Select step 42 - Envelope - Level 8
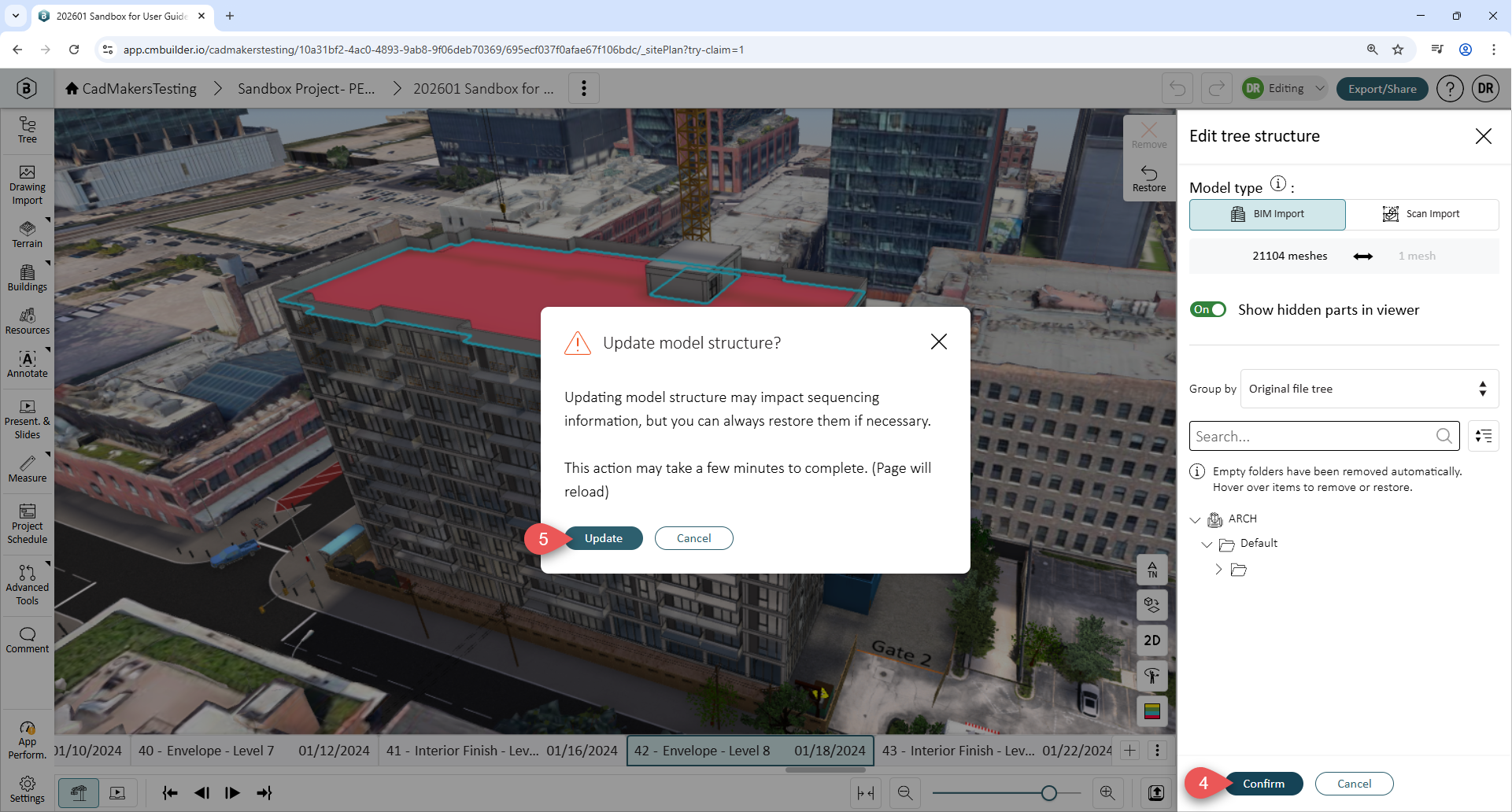Viewport: 1512px width, 812px height. [750, 751]
